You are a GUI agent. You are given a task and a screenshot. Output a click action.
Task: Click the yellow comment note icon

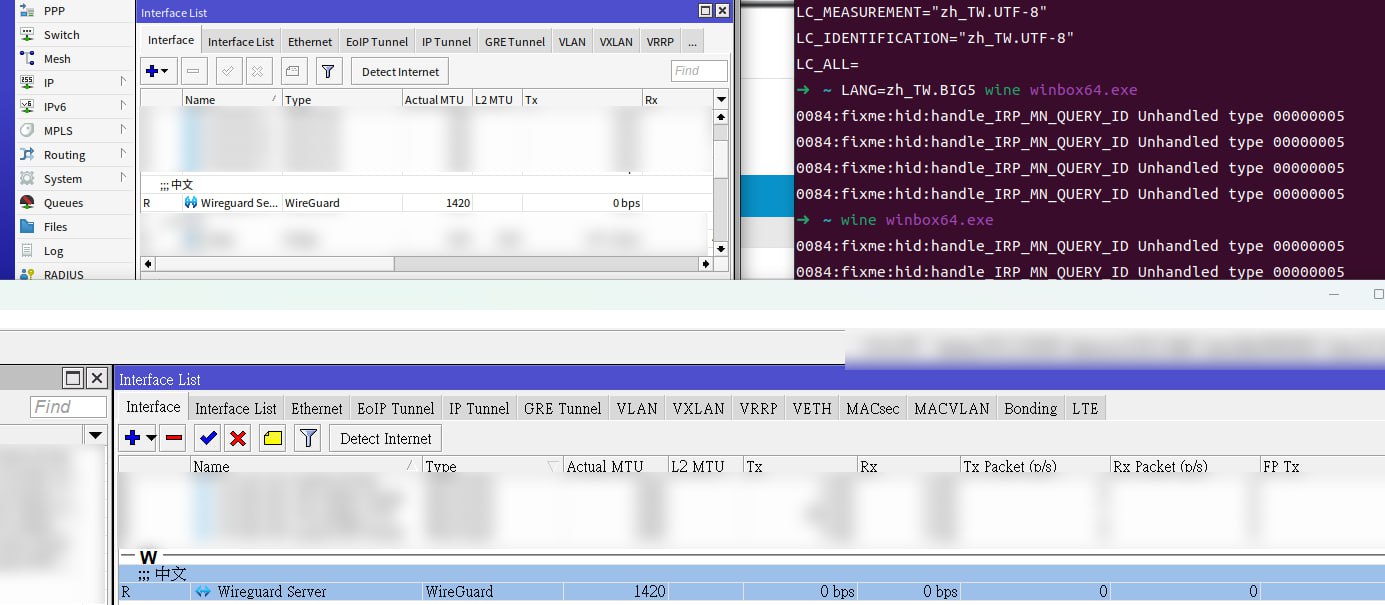[272, 438]
